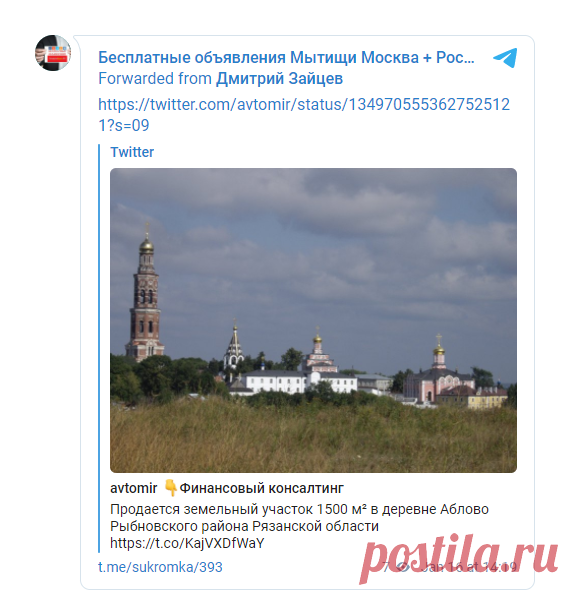The height and width of the screenshot is (595, 578).
Task: Click the view count number 7
Action: tap(387, 567)
